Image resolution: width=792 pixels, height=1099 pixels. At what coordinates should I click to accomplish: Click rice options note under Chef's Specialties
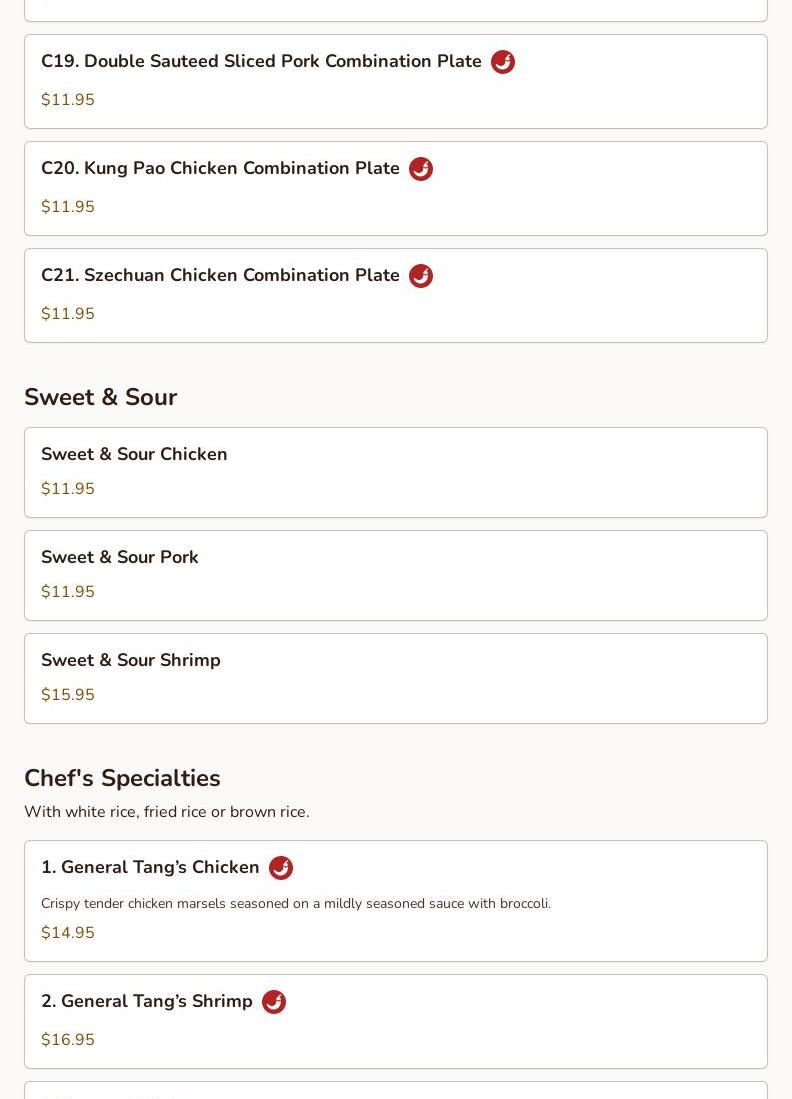click(167, 812)
